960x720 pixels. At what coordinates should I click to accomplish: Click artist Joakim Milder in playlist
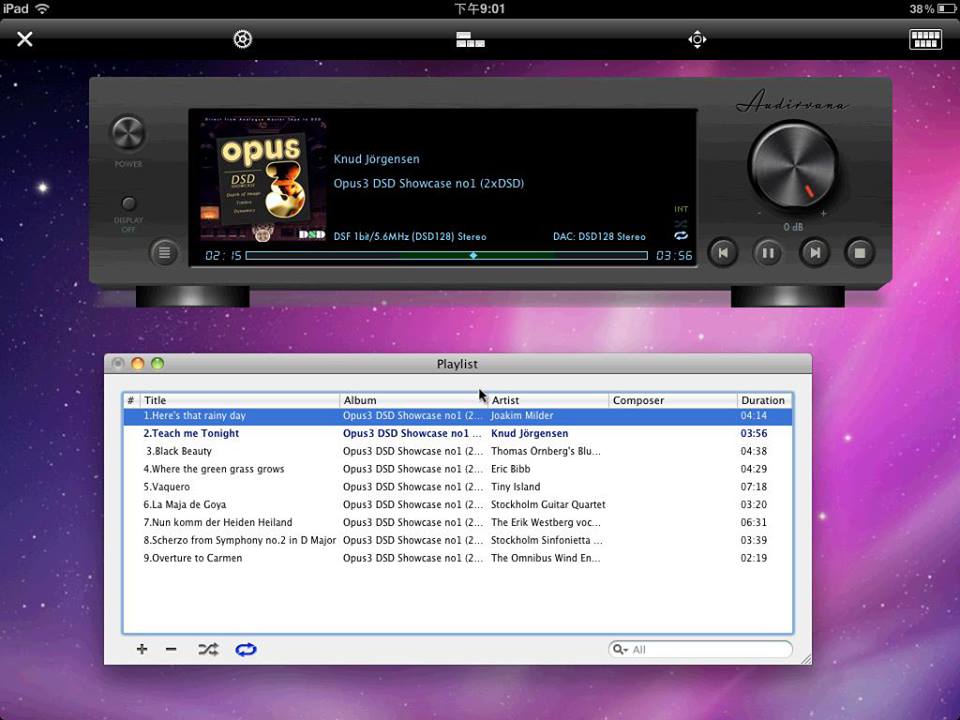click(522, 416)
